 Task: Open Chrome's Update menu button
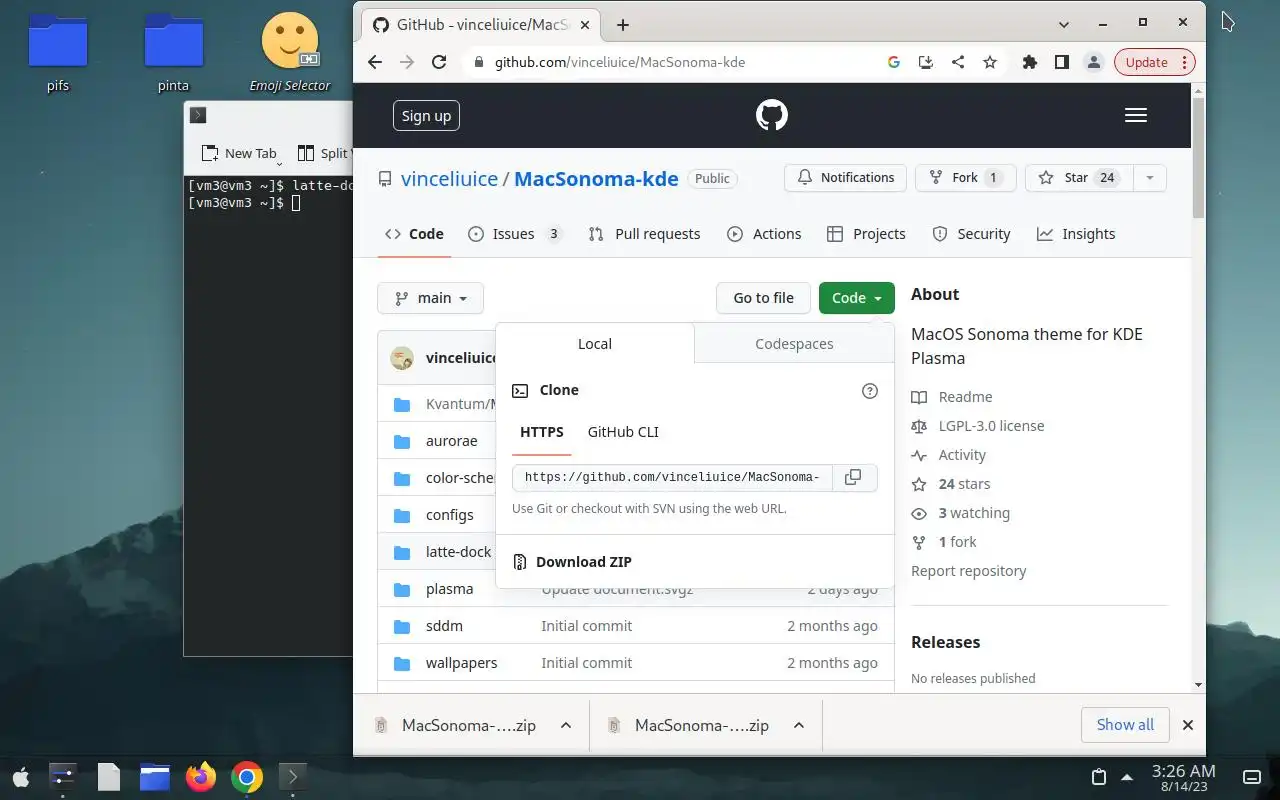pos(1155,62)
